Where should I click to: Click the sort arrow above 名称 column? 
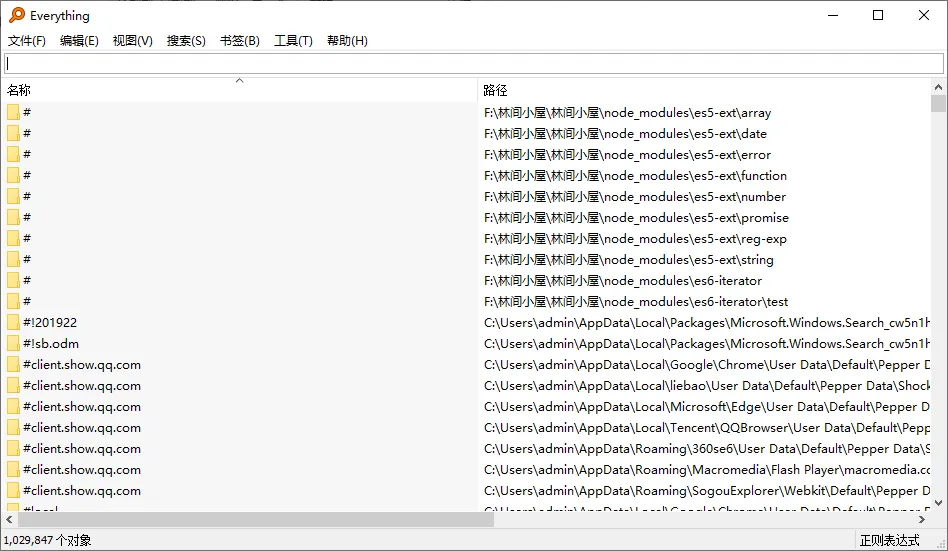click(239, 80)
